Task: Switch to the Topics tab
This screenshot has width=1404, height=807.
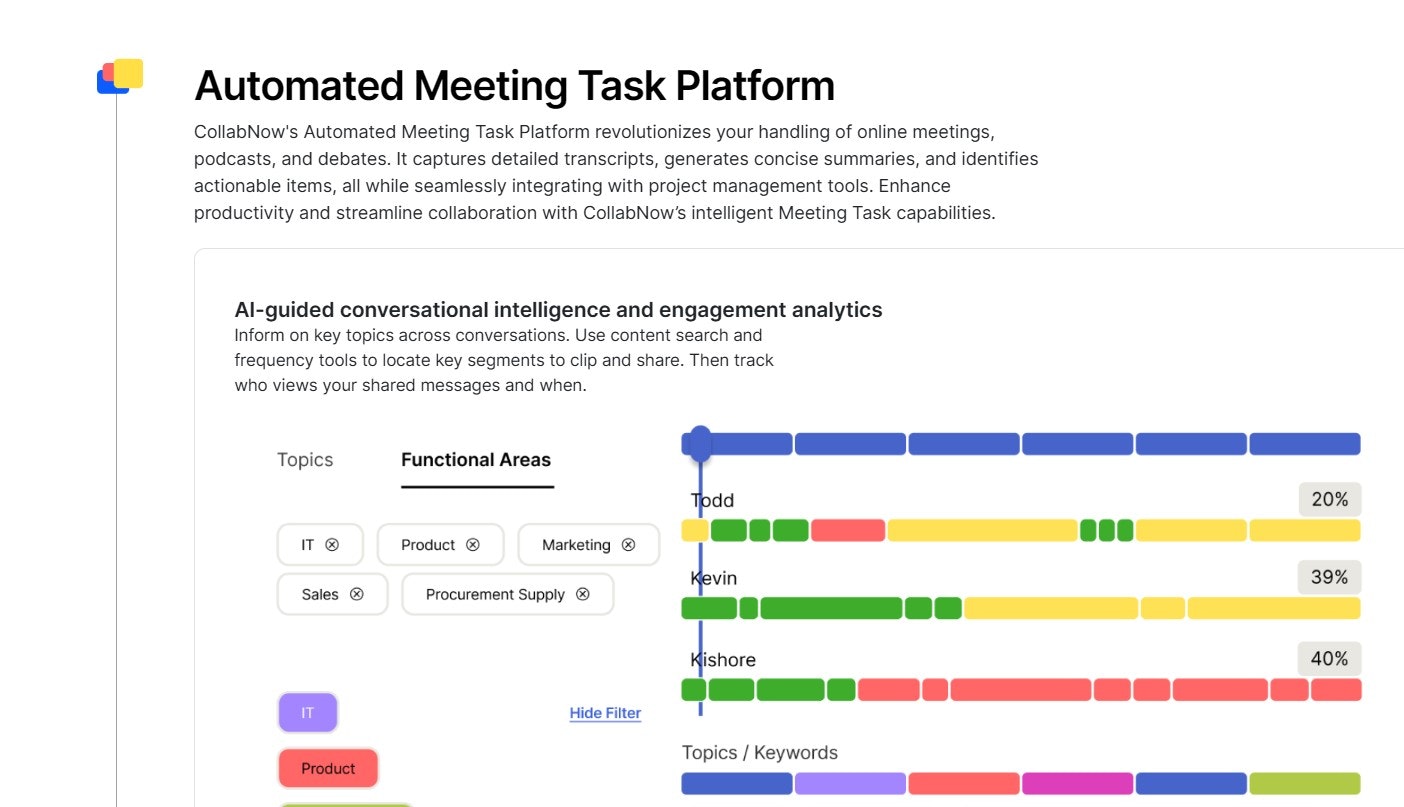Action: 305,460
